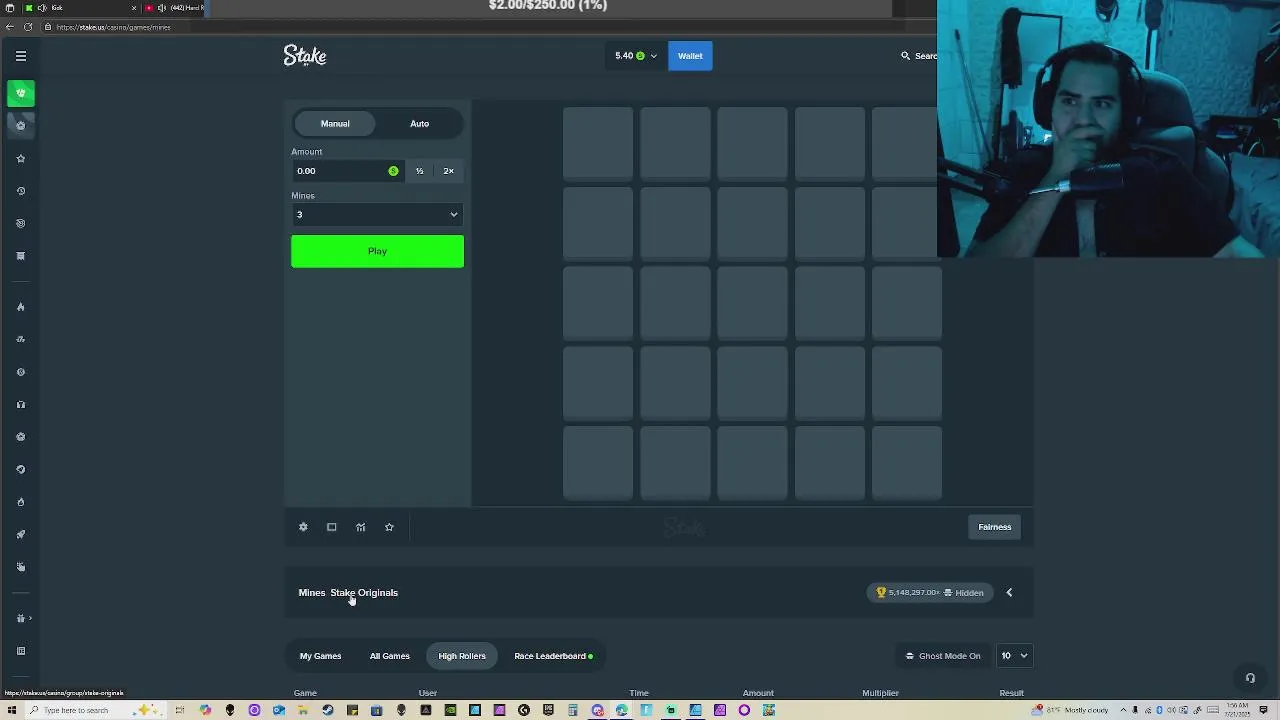Select the My Games tab
This screenshot has width=1280, height=720.
320,656
